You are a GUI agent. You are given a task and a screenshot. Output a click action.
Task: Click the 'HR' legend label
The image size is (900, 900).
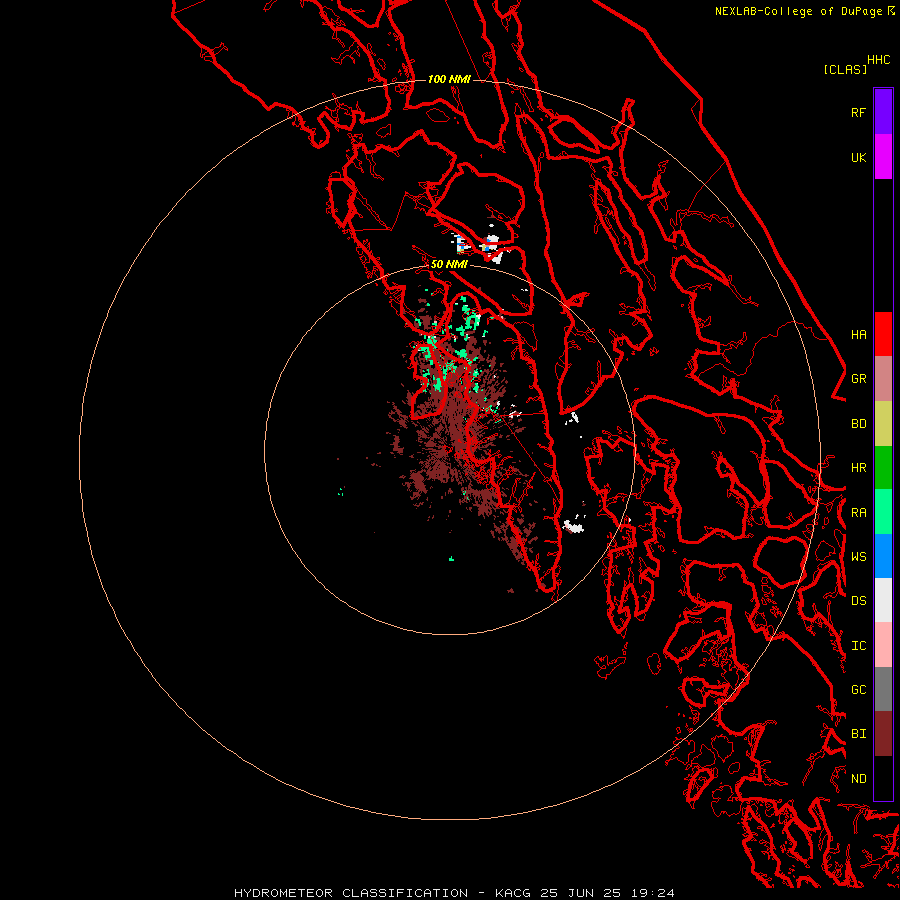point(858,468)
